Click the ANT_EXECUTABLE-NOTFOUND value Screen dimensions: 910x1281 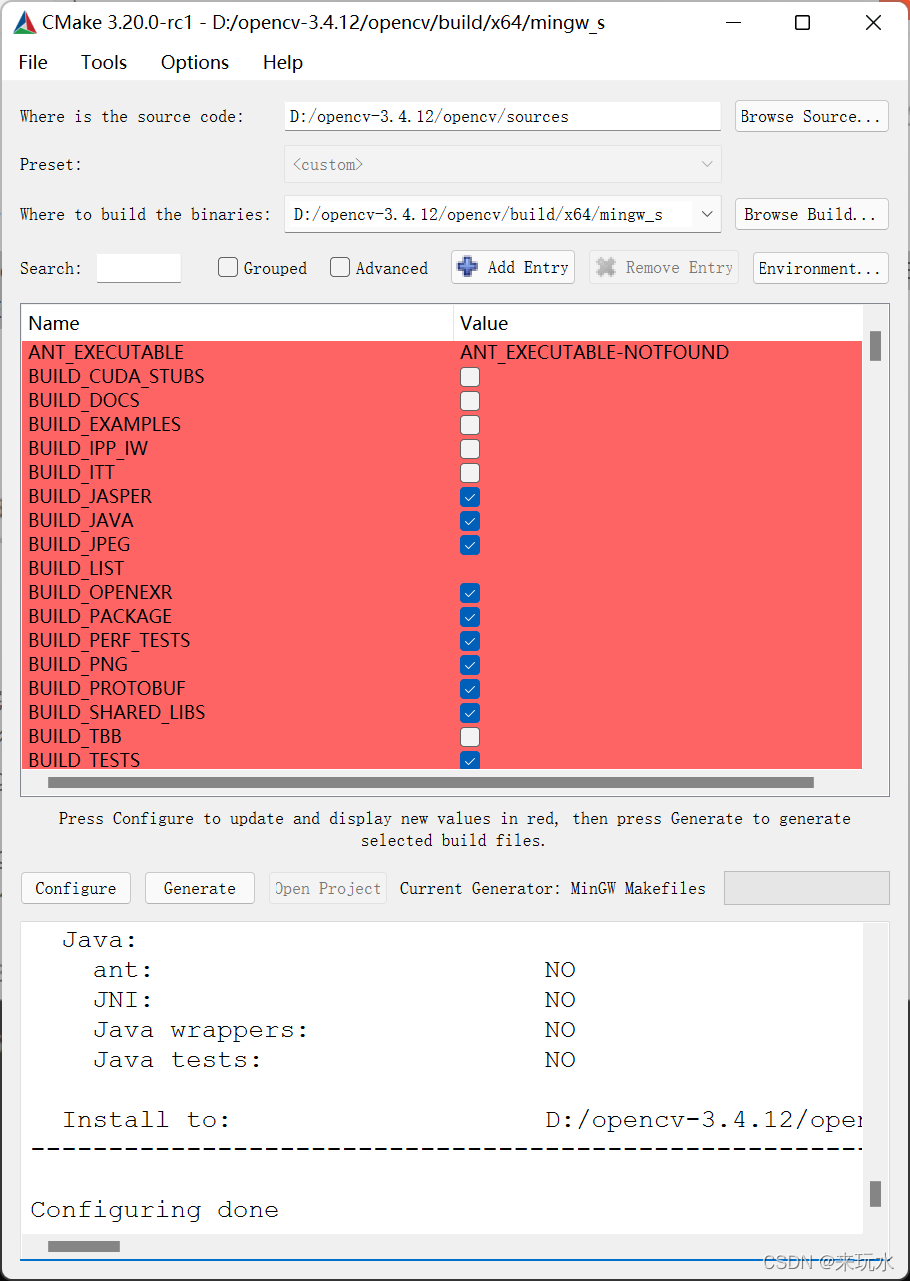594,352
